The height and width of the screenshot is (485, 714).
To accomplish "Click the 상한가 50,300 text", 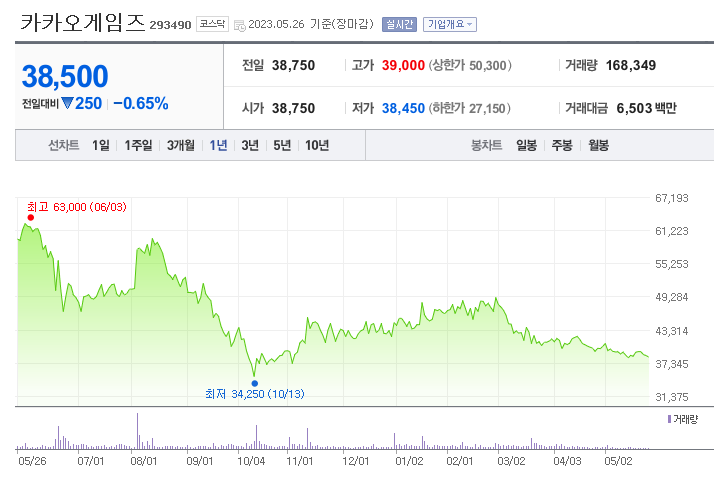I will [x=470, y=66].
